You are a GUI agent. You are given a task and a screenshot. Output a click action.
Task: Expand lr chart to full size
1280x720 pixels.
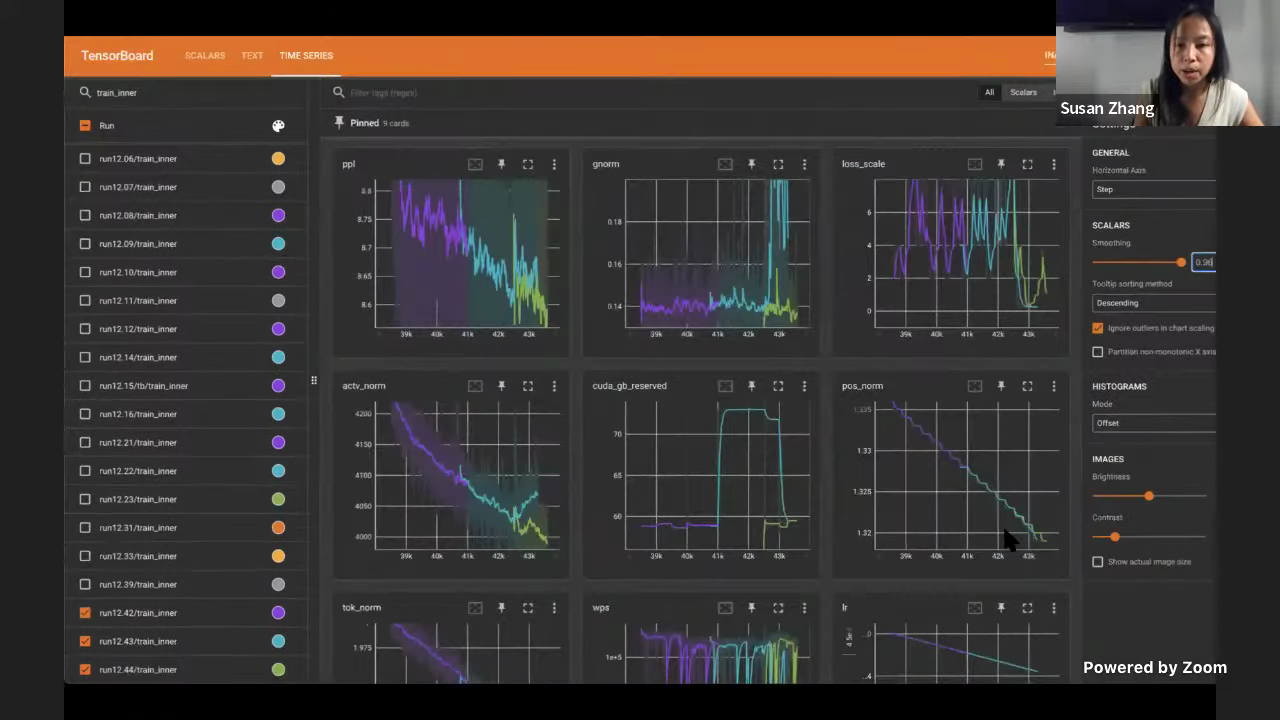[x=1027, y=608]
